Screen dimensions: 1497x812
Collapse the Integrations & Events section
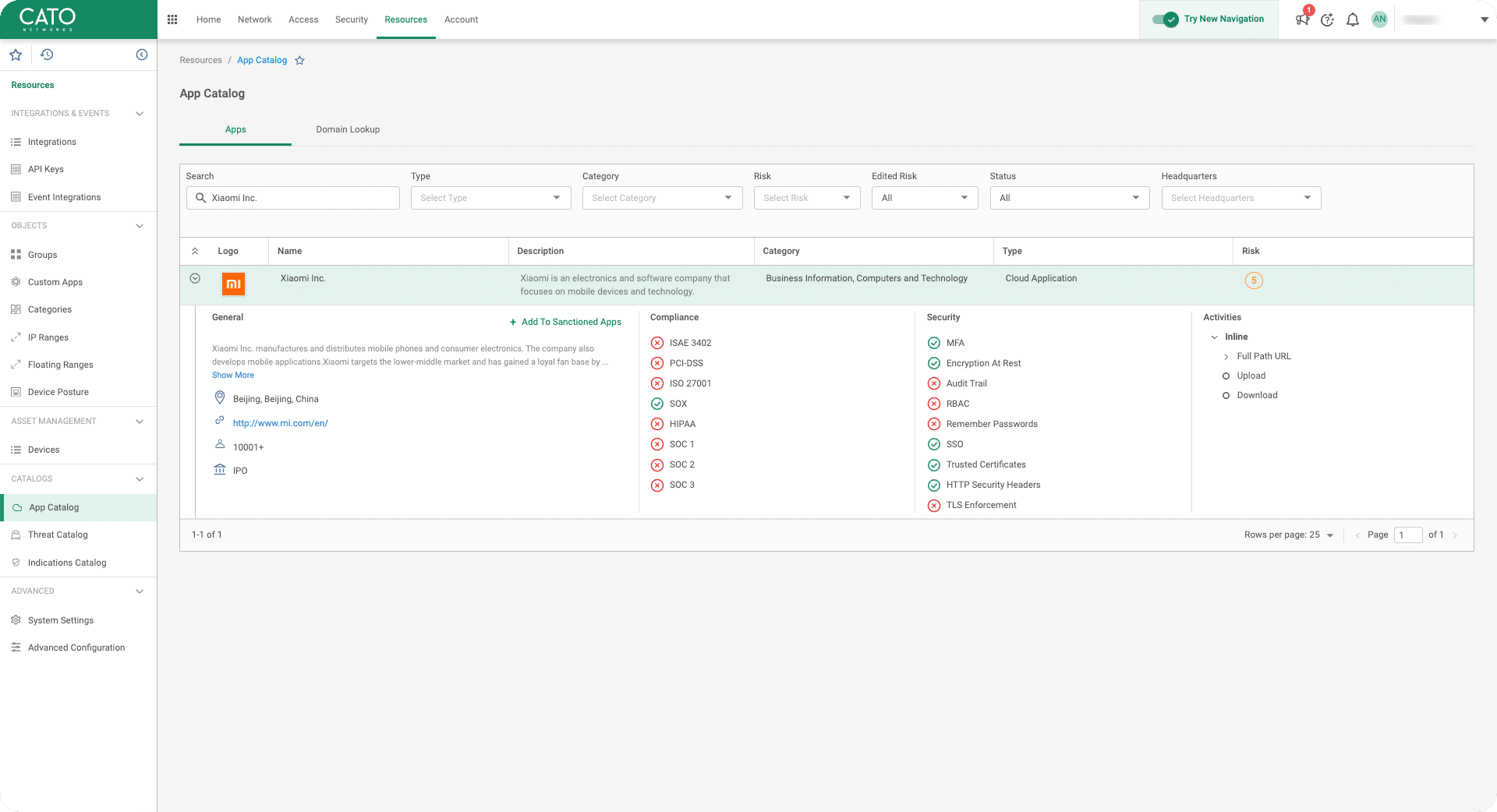click(x=140, y=114)
